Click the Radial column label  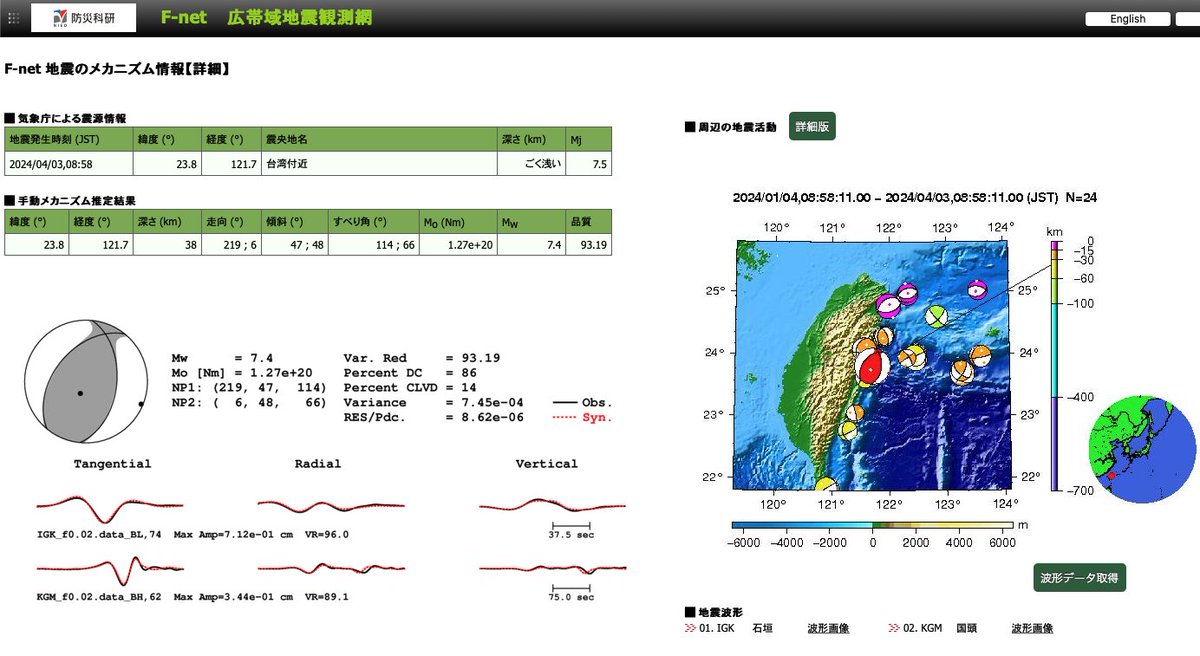pyautogui.click(x=318, y=464)
